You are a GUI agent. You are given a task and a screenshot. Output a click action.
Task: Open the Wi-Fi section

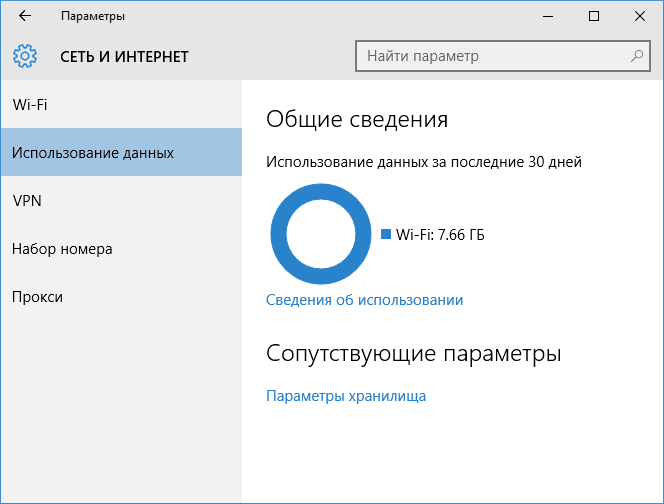[x=121, y=105]
